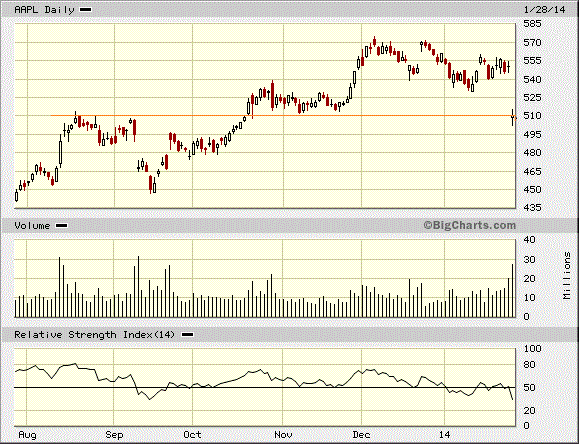Image resolution: width=579 pixels, height=444 pixels.
Task: Click the last candlestick near the 510 level
Action: click(x=513, y=117)
